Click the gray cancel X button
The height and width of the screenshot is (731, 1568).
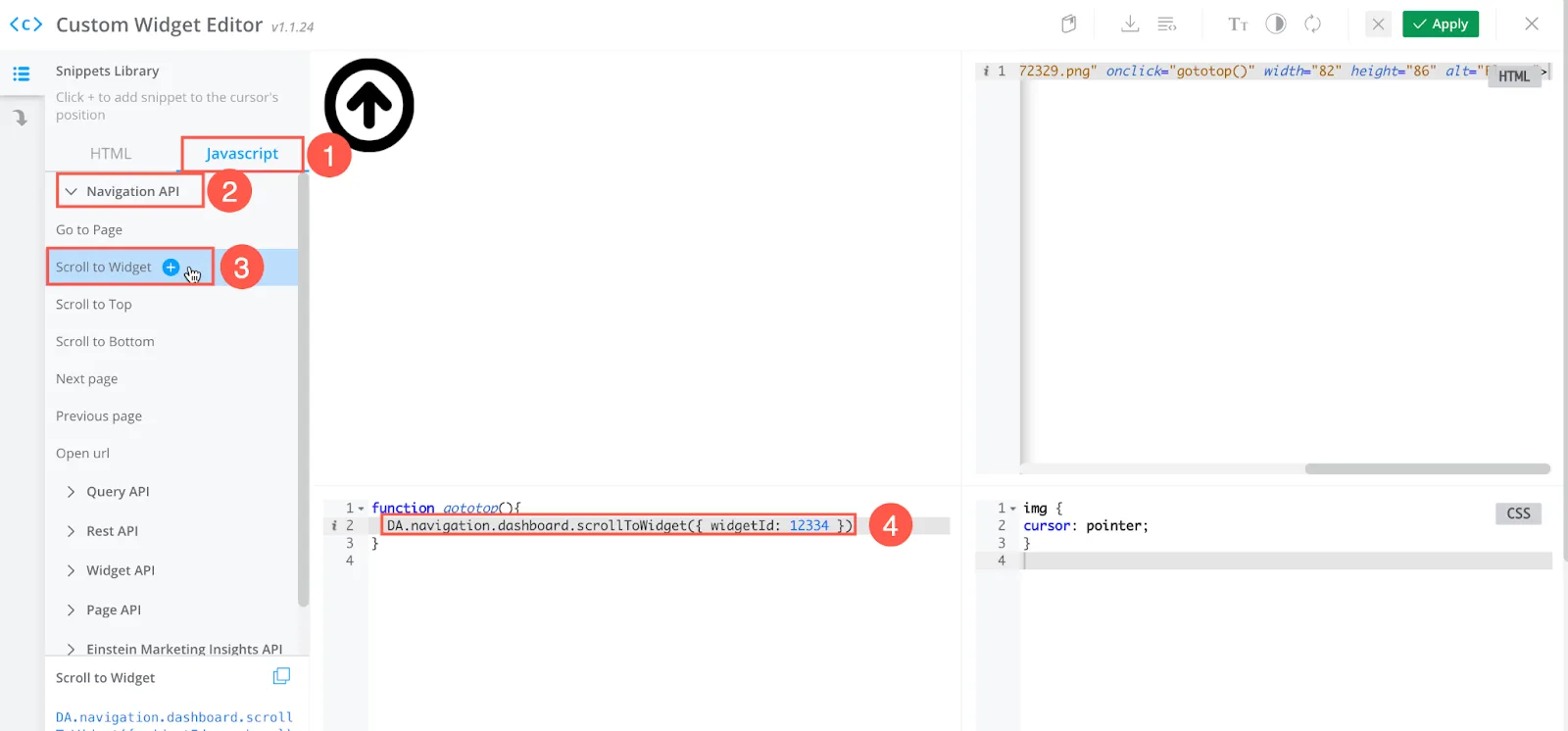[x=1378, y=24]
